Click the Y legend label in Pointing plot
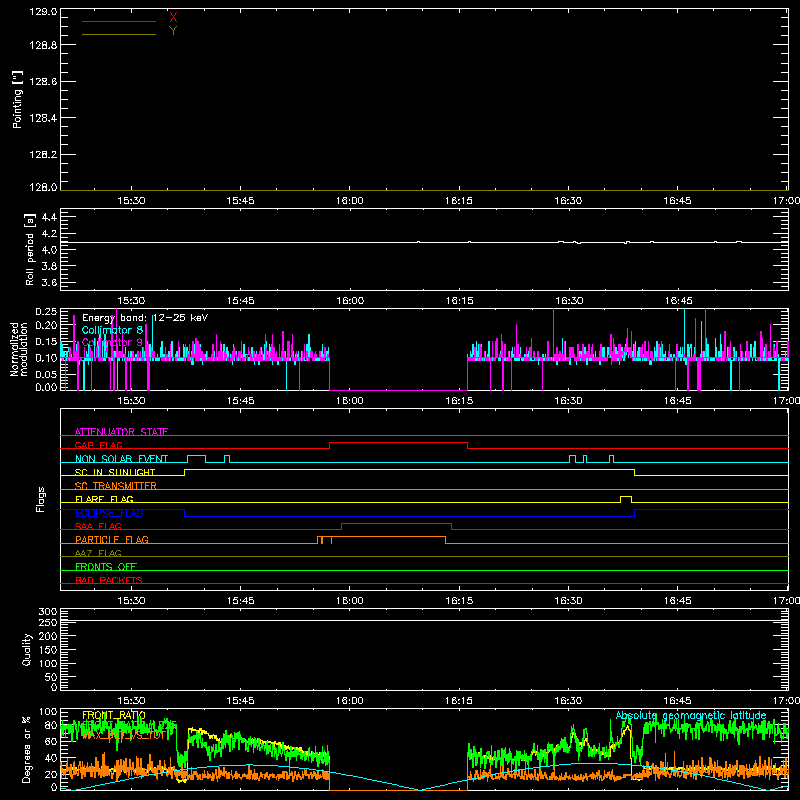Viewport: 800px width, 800px height. [173, 31]
